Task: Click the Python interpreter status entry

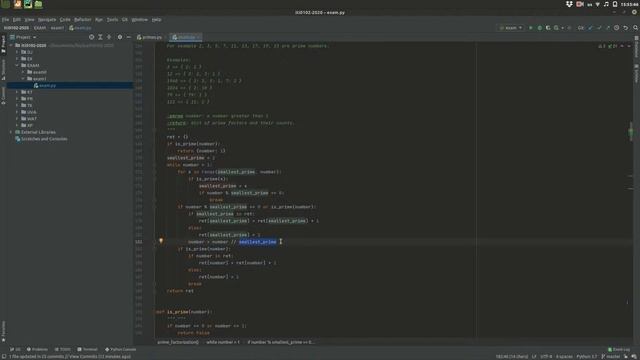Action: (587, 356)
